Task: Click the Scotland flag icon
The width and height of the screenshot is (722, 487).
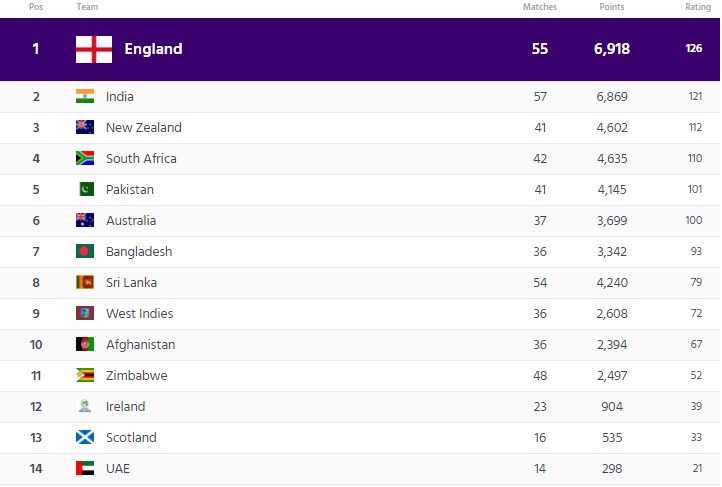Action: 85,438
